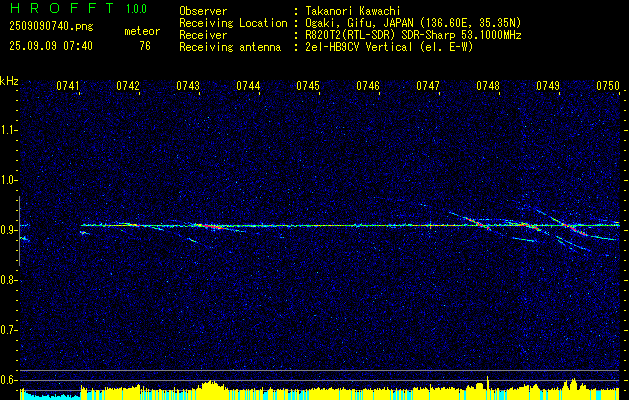Click the bright meteor echo near 0743

click(209, 226)
